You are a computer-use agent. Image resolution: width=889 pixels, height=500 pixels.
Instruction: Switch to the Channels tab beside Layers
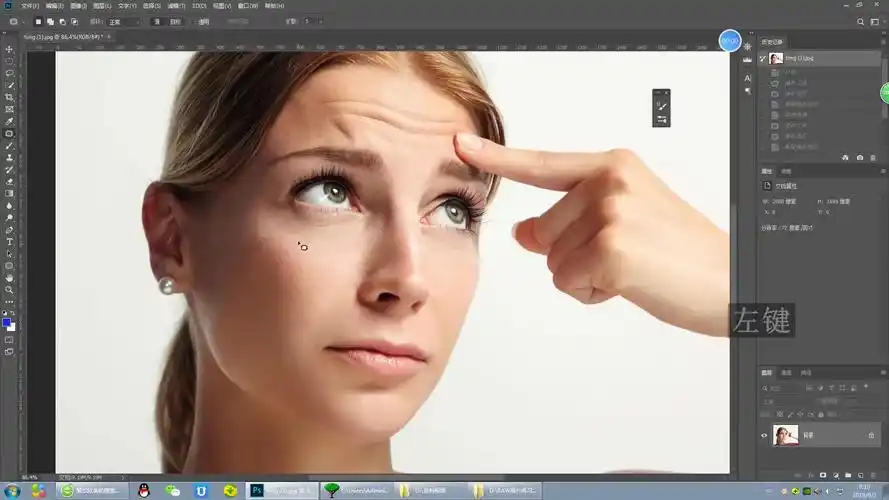click(x=786, y=373)
